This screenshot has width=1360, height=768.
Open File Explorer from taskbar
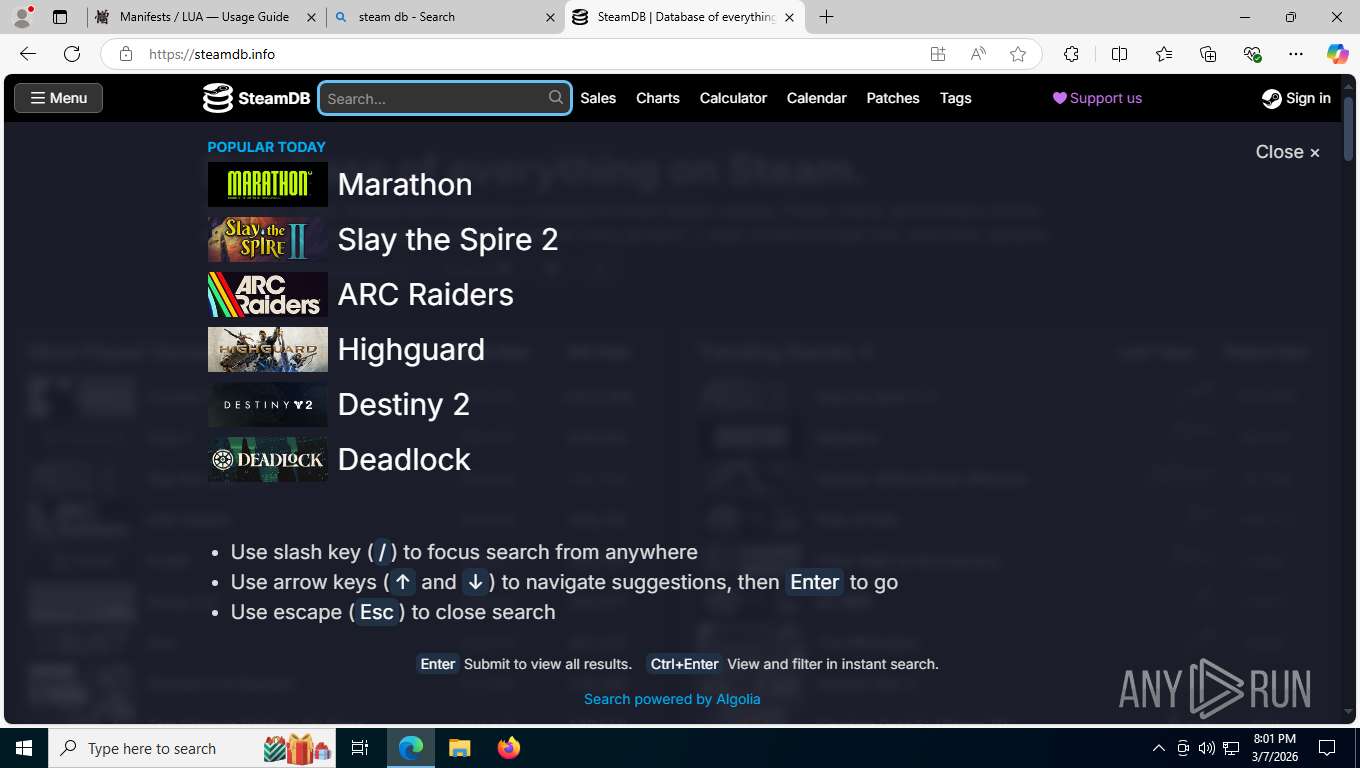pos(459,748)
